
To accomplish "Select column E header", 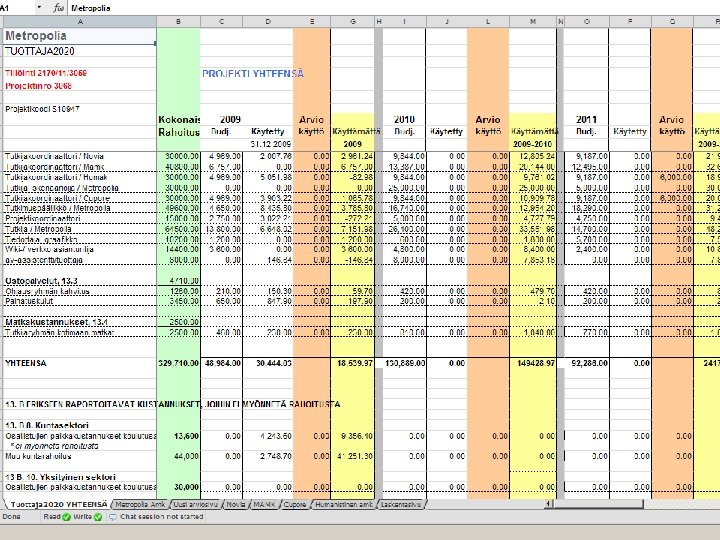I will [x=312, y=22].
